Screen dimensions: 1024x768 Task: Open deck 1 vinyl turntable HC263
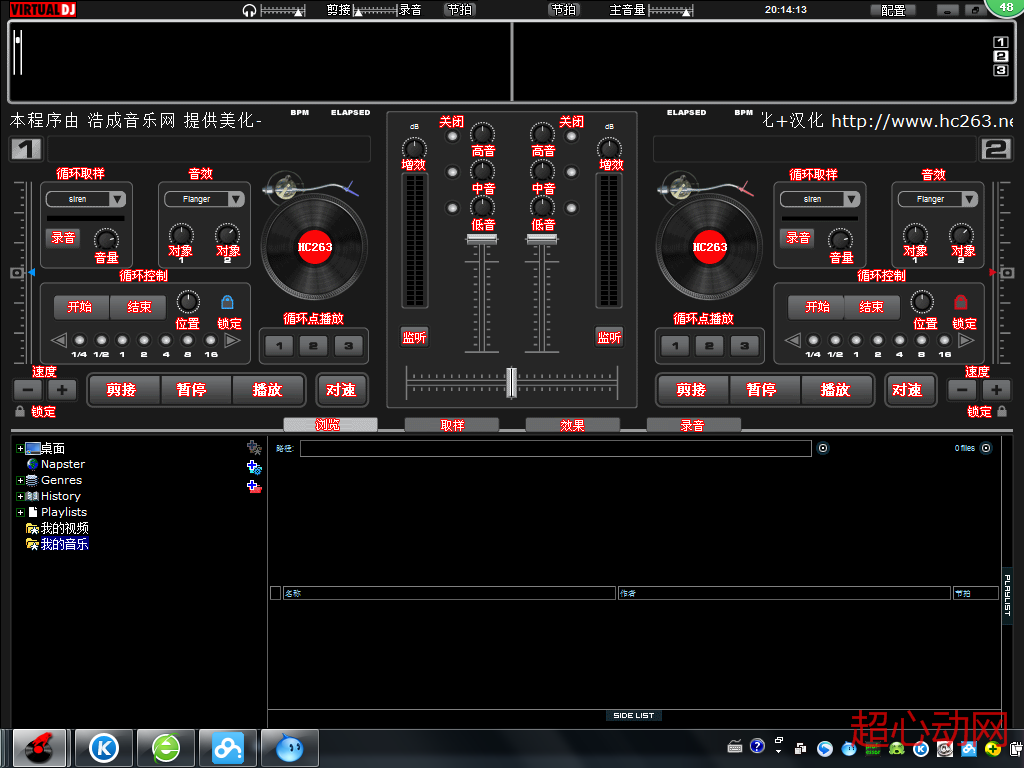[x=315, y=247]
